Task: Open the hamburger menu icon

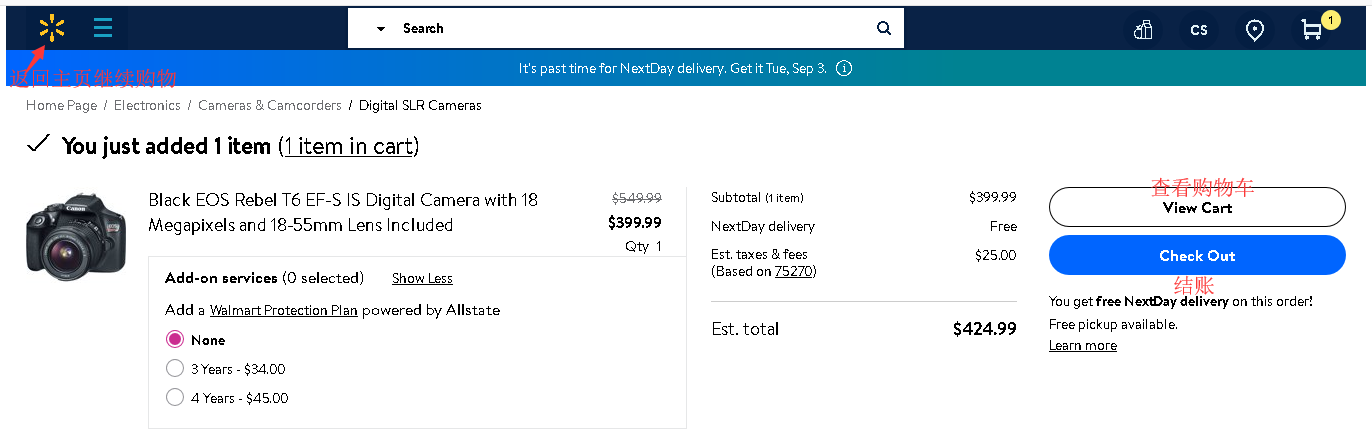Action: (103, 29)
